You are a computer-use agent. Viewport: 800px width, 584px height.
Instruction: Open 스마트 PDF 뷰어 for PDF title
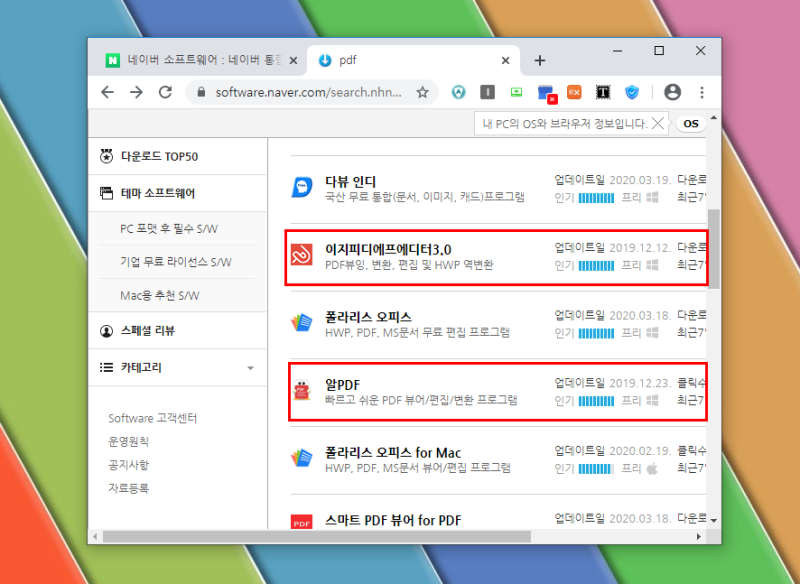(393, 520)
